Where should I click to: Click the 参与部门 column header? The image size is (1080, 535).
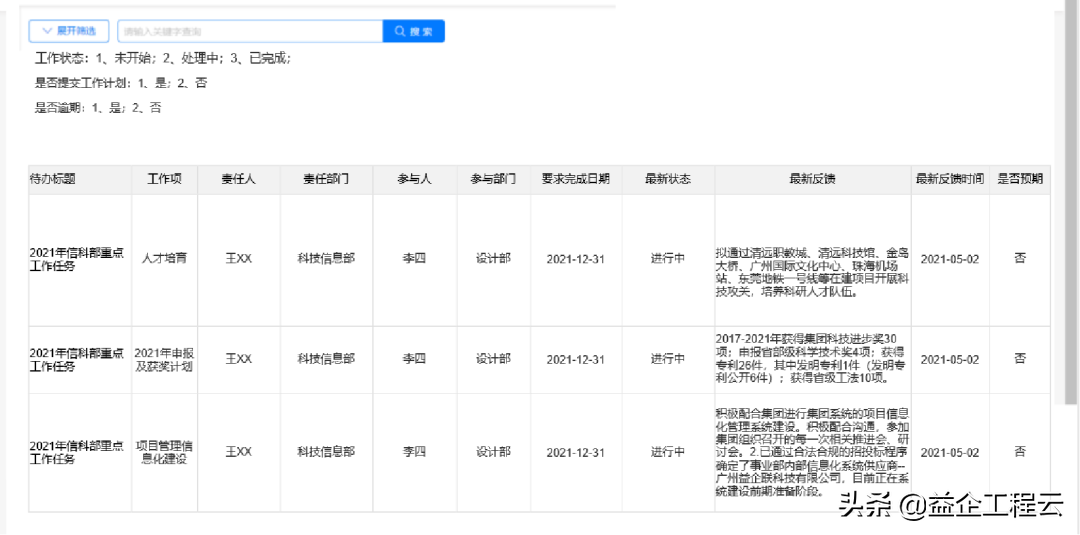(494, 179)
